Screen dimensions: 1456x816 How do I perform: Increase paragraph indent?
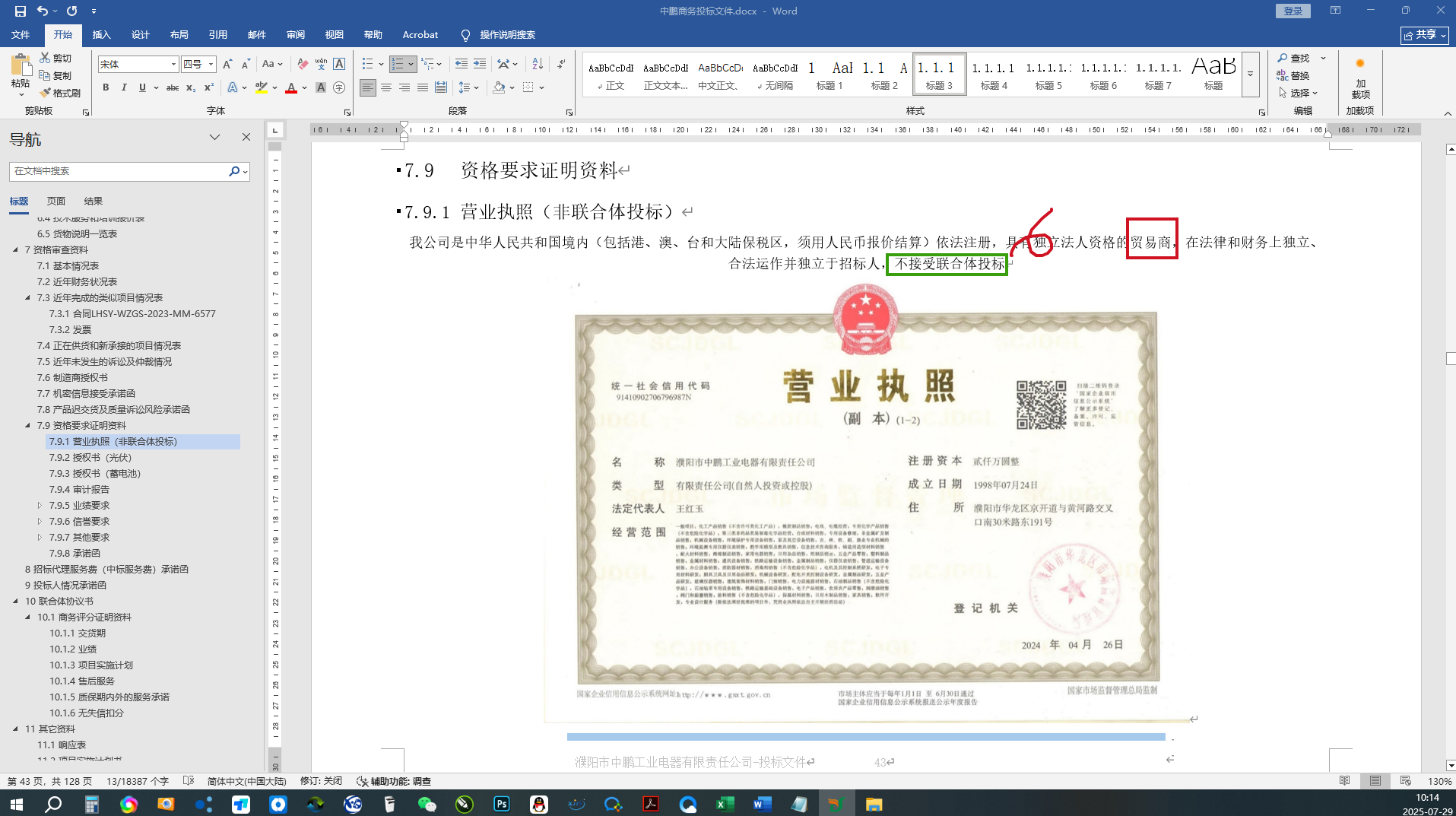(x=480, y=65)
